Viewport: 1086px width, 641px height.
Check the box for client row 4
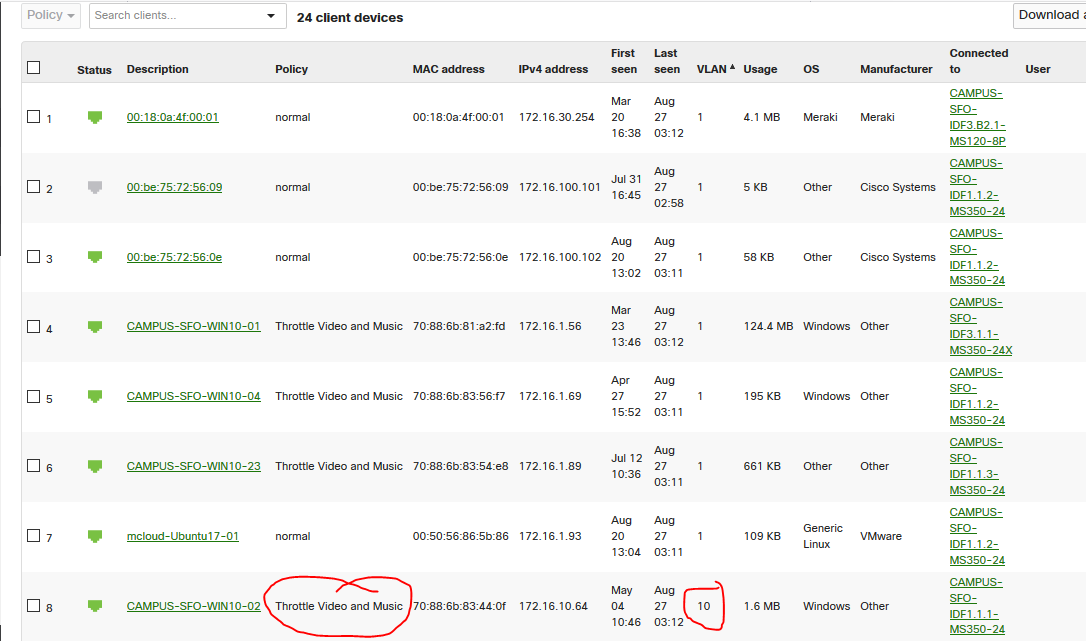point(34,327)
